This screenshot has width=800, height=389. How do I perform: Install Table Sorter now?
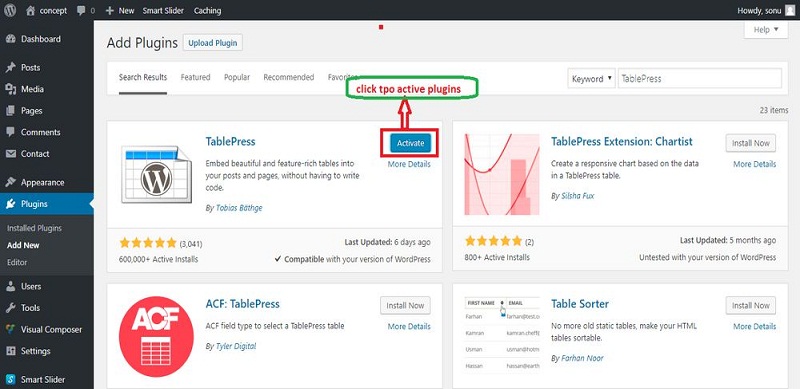point(751,305)
